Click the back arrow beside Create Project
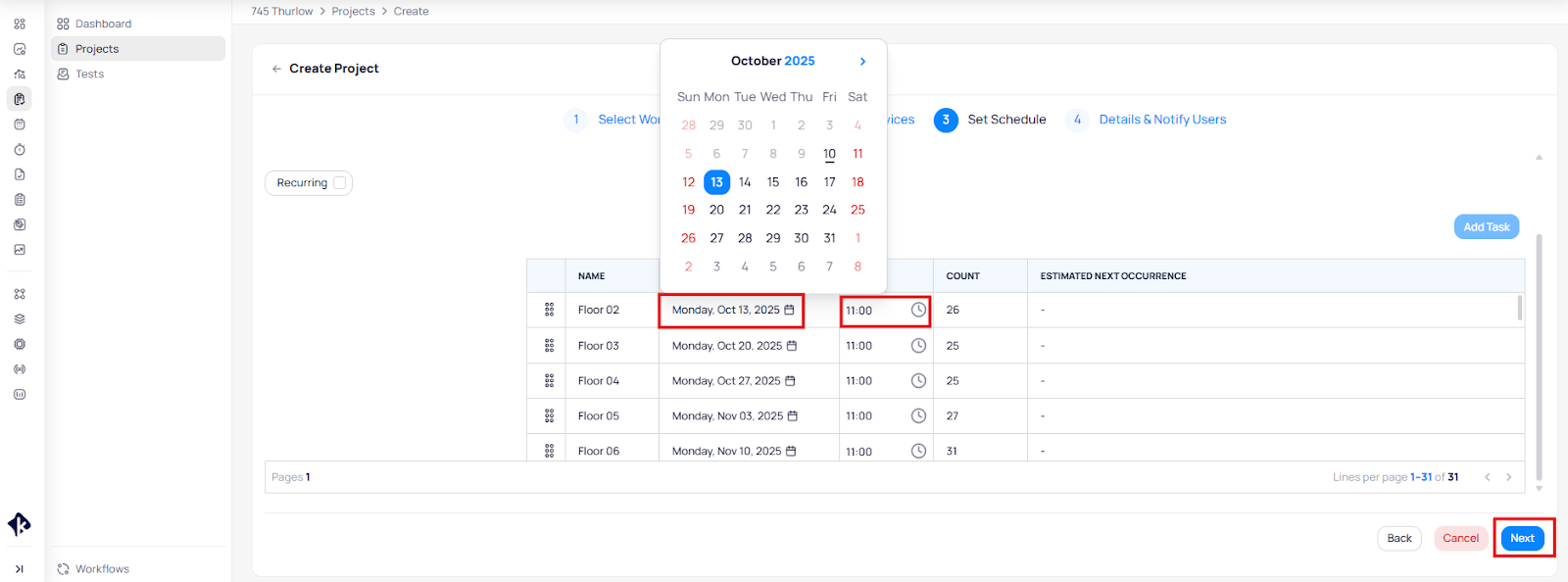 point(276,69)
